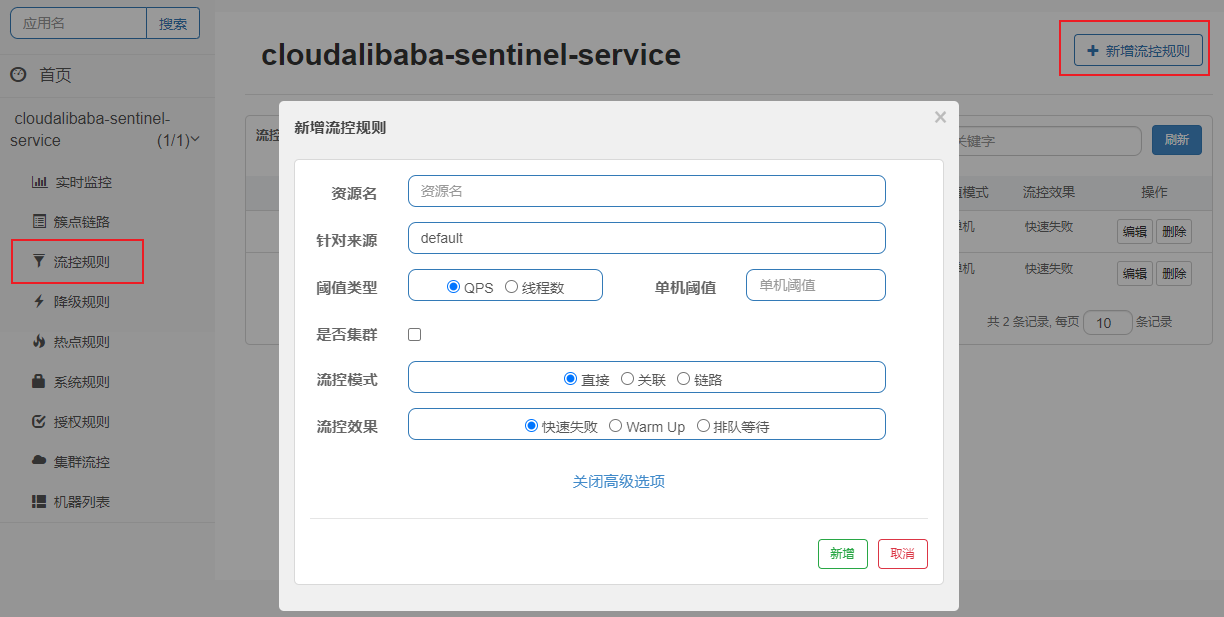Collapse the cloudalibaba-sentinel-service app chevron
This screenshot has width=1224, height=617.
195,140
